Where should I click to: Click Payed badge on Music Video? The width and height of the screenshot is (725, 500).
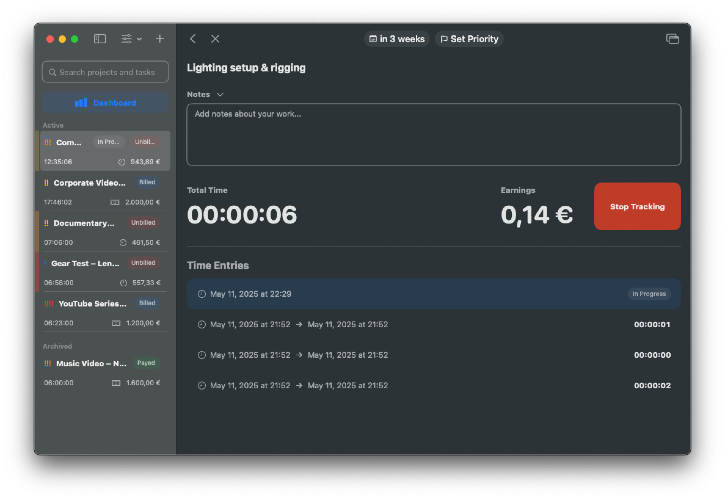146,363
